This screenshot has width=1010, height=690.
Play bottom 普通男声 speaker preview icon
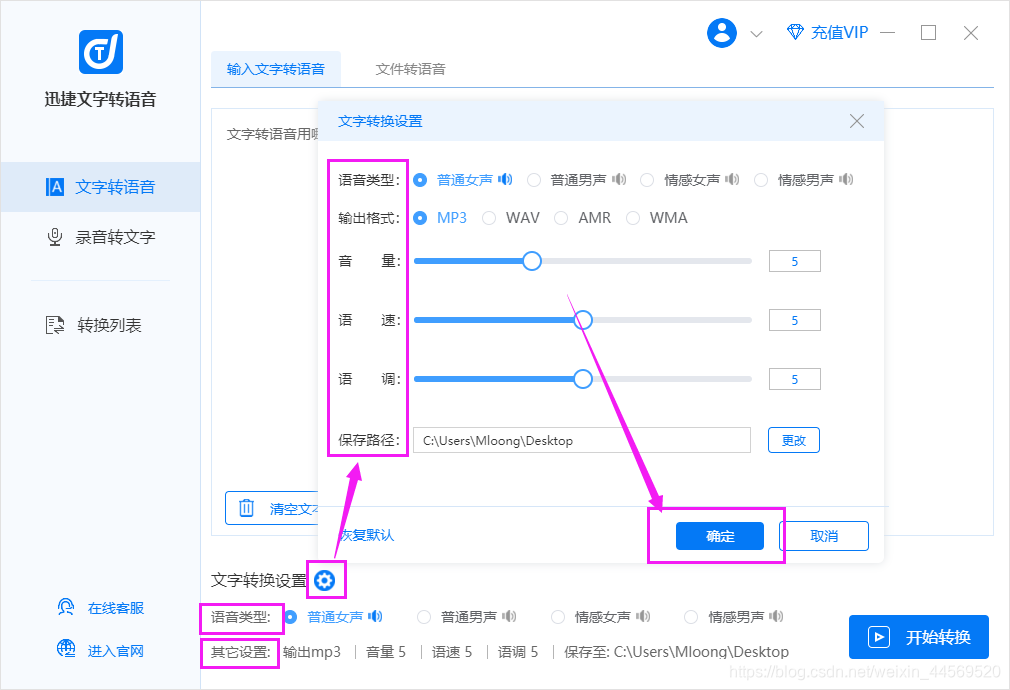pyautogui.click(x=509, y=617)
